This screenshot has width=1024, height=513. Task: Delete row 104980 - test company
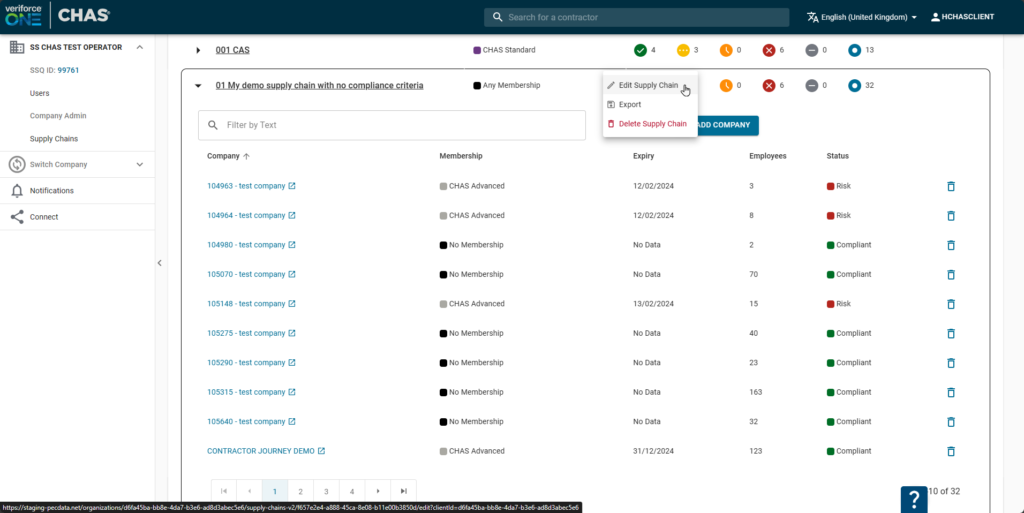(x=951, y=245)
